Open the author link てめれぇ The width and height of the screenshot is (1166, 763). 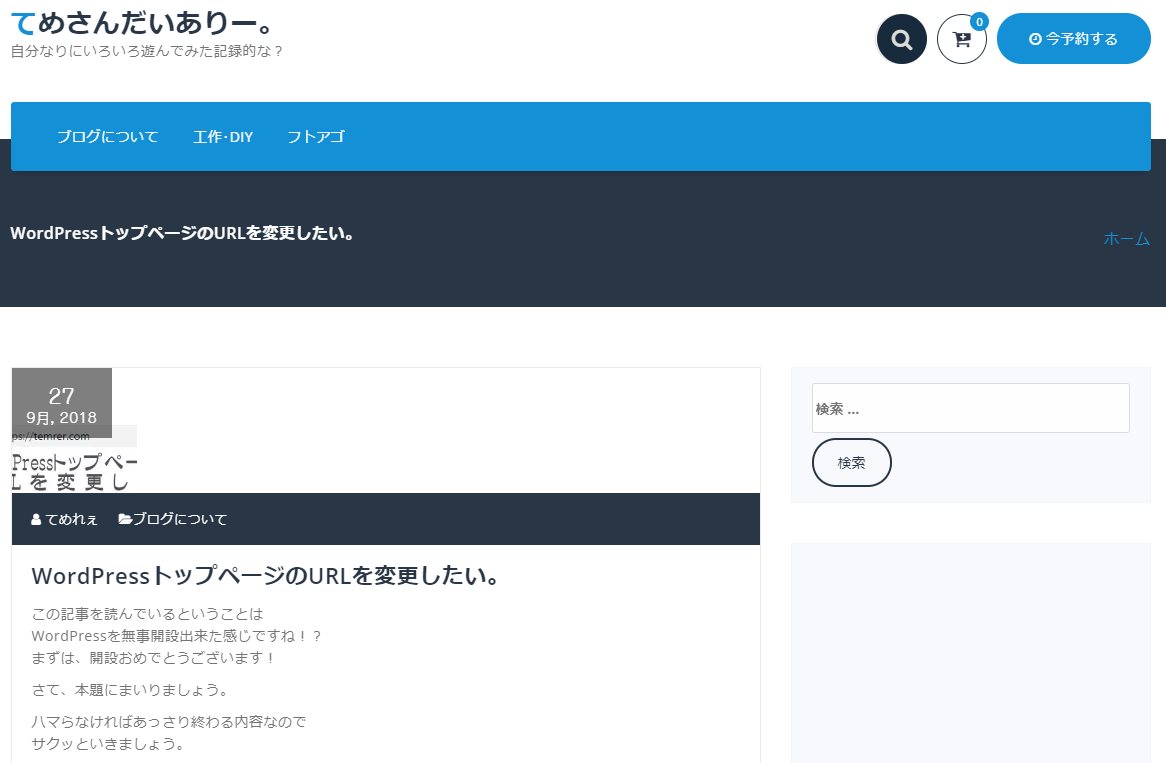[65, 519]
